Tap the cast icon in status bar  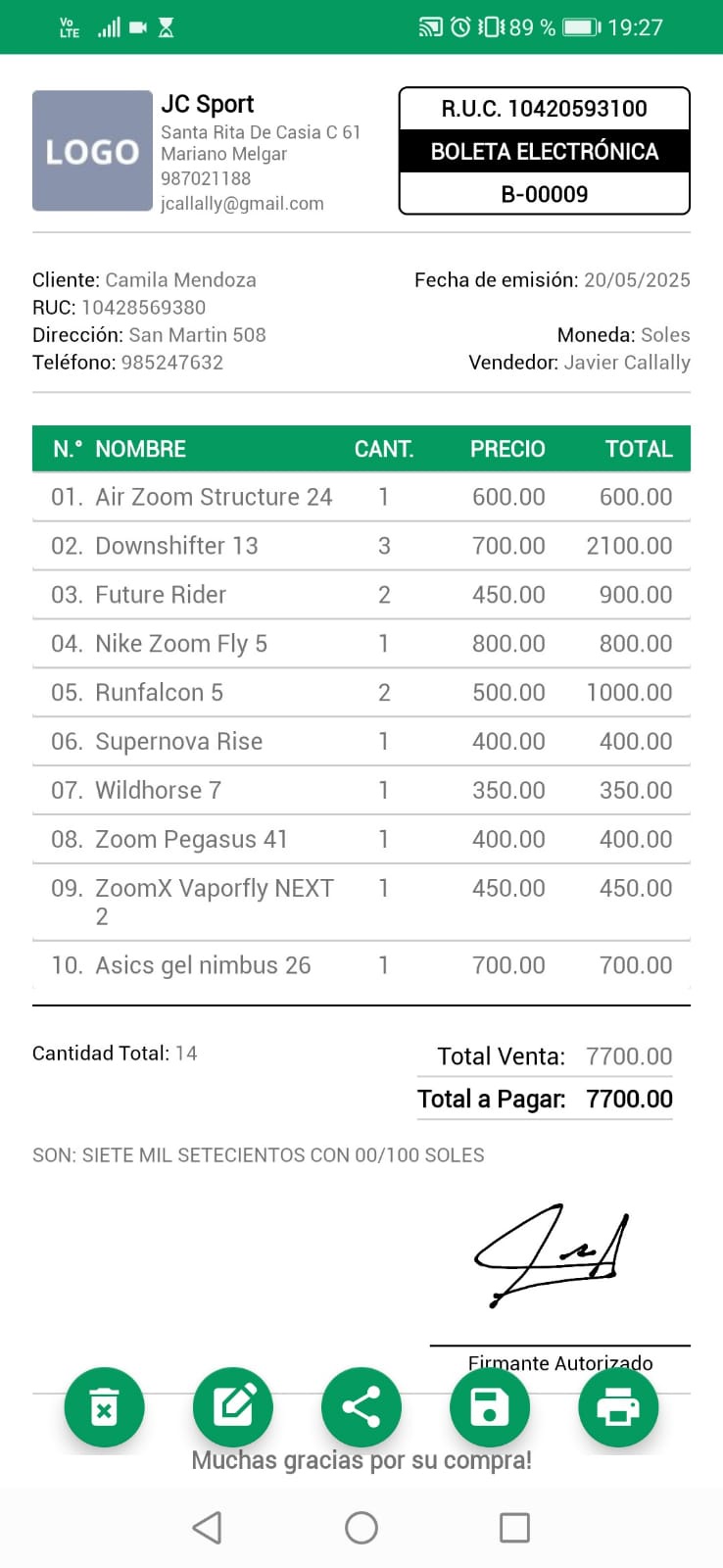pos(430,27)
